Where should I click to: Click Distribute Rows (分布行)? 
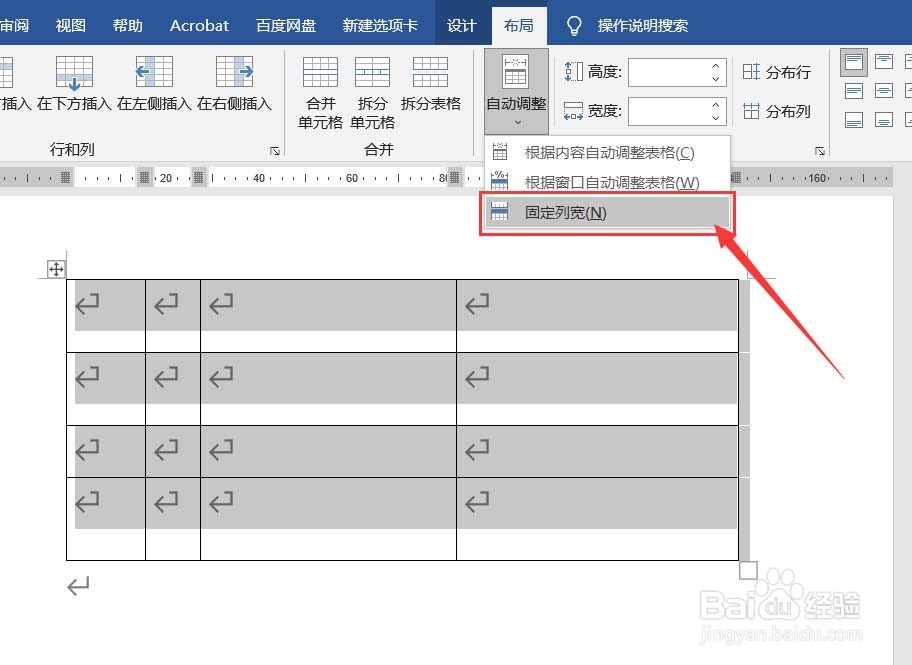(776, 72)
